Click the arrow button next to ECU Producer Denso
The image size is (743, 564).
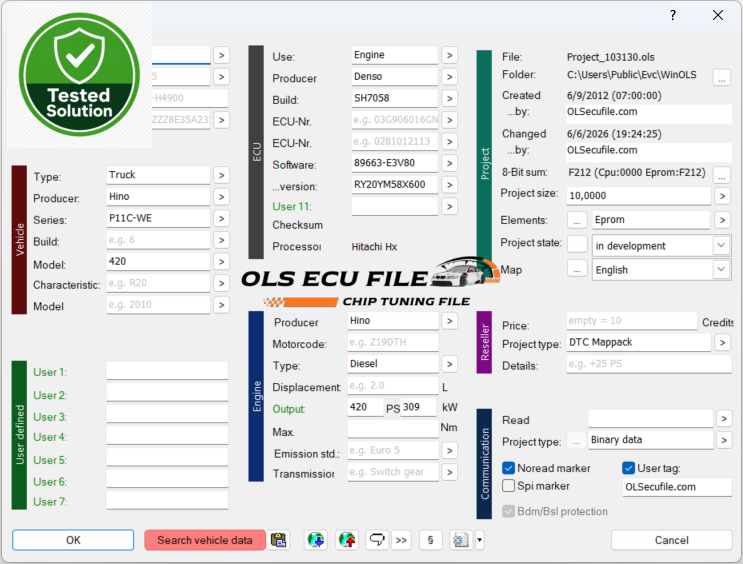tap(449, 77)
